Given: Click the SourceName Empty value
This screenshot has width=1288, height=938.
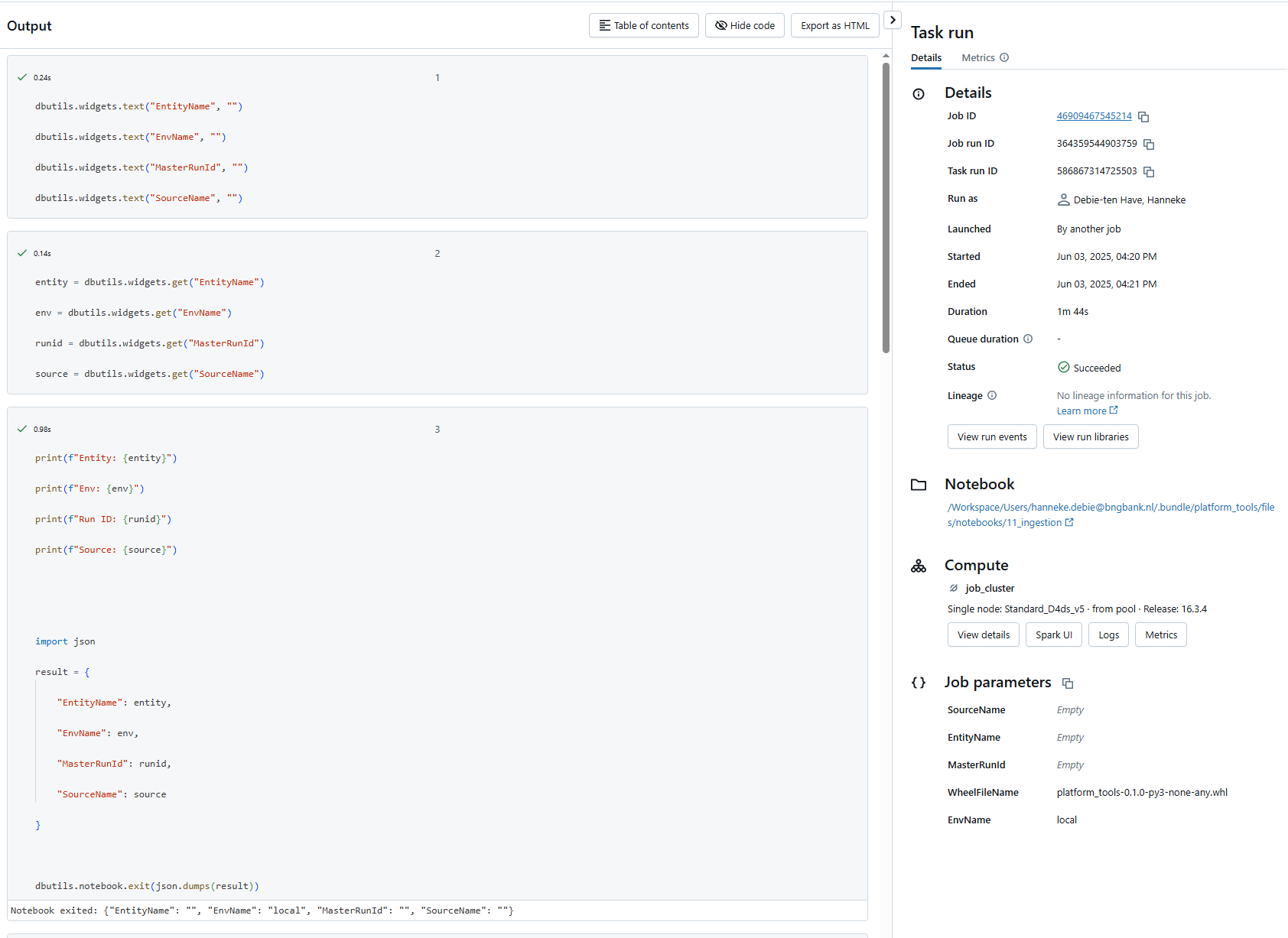Looking at the screenshot, I should click(1070, 709).
